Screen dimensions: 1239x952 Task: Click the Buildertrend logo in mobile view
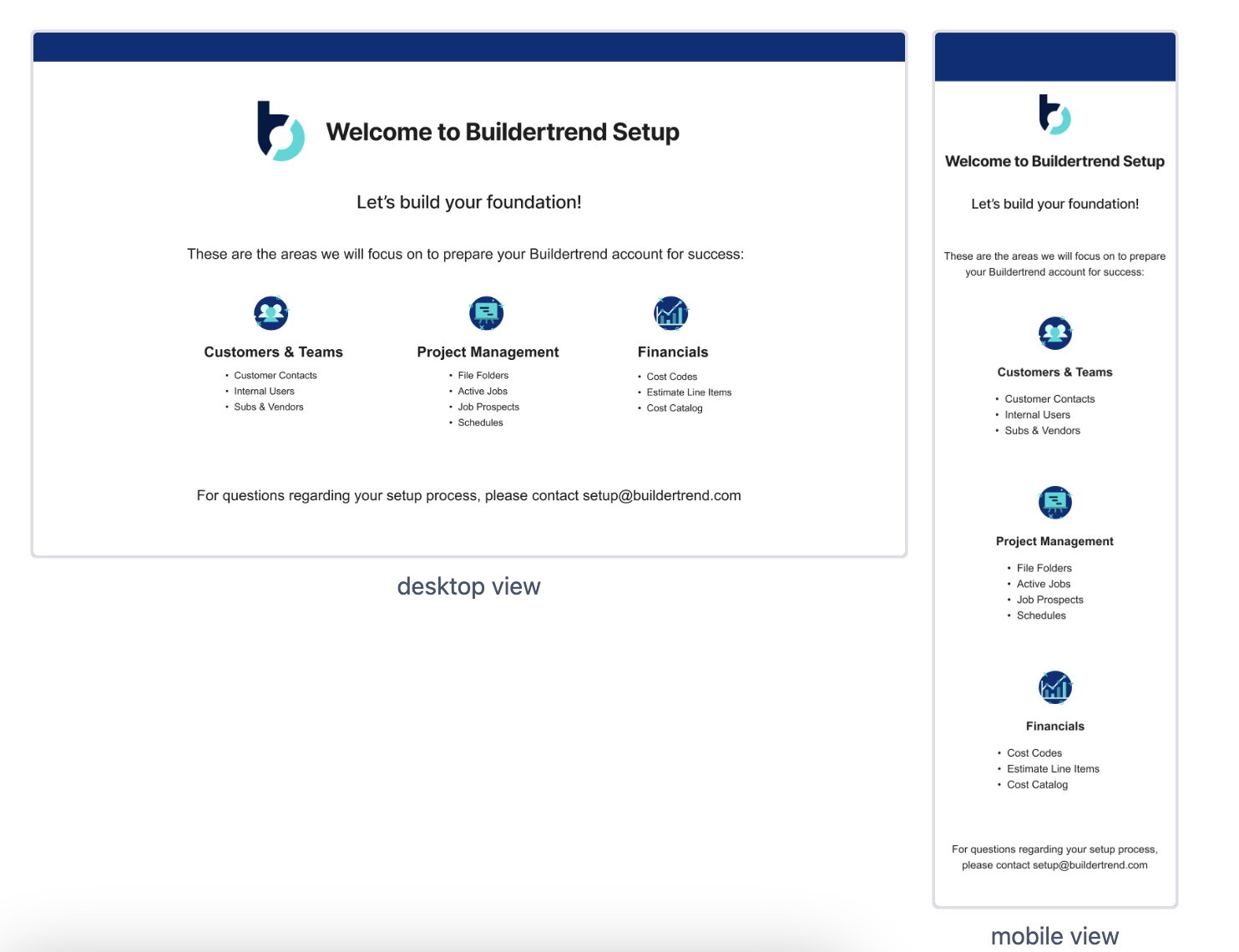(1054, 114)
